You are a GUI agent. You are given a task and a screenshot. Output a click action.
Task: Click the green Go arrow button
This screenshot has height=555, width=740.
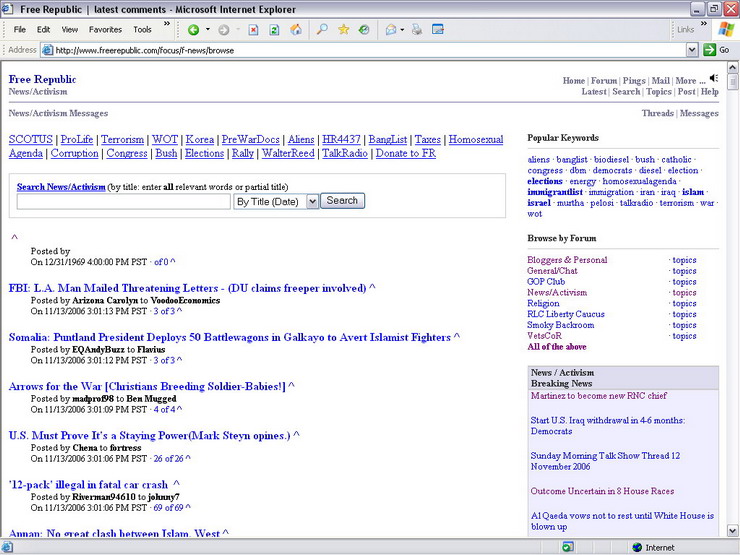pyautogui.click(x=709, y=50)
